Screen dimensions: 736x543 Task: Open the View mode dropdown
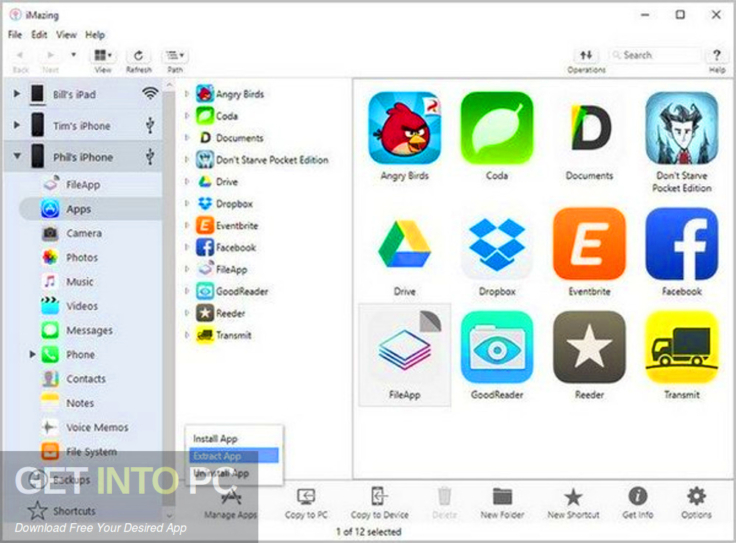103,55
